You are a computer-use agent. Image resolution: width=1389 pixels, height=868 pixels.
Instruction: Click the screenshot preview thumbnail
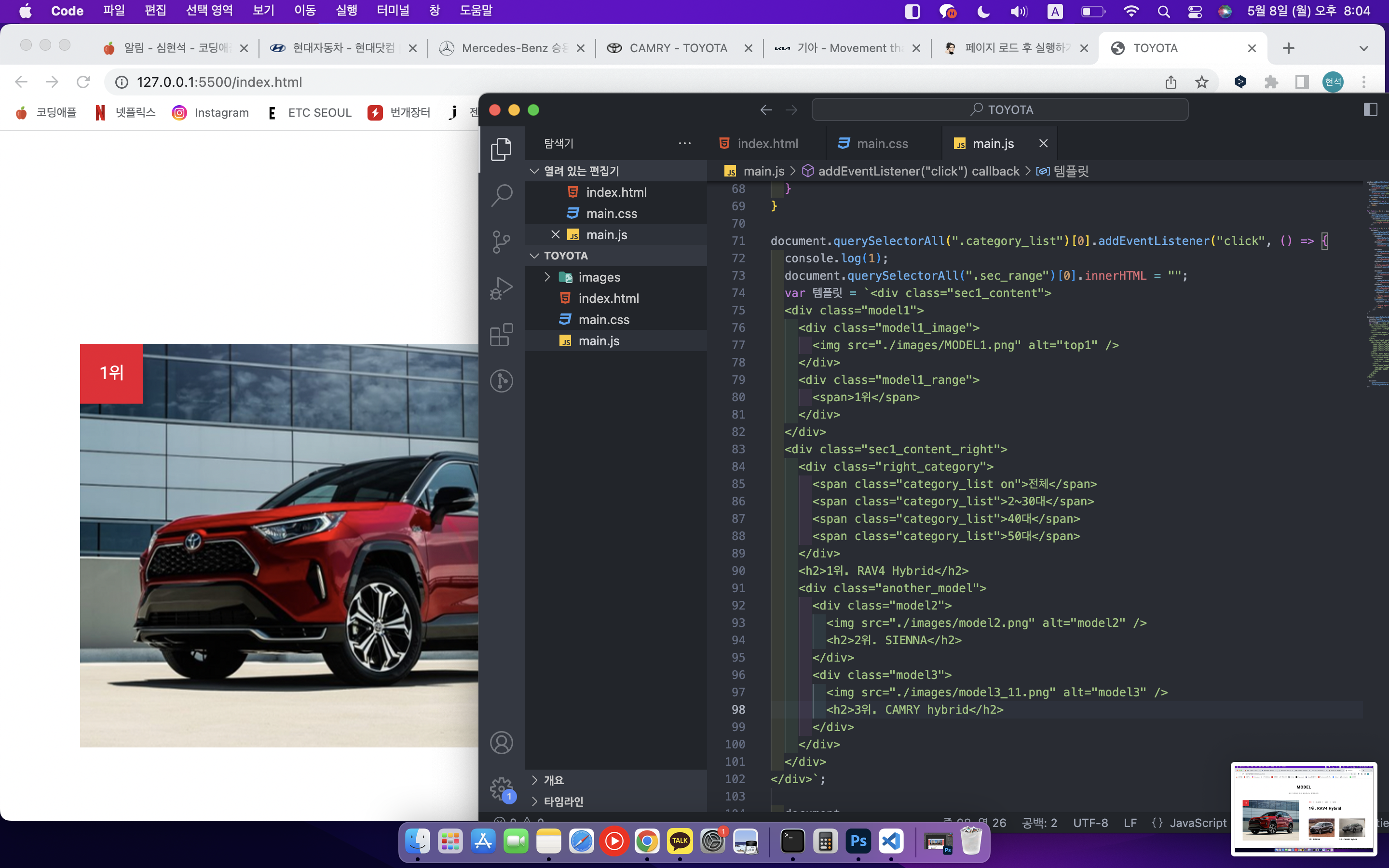click(1304, 808)
